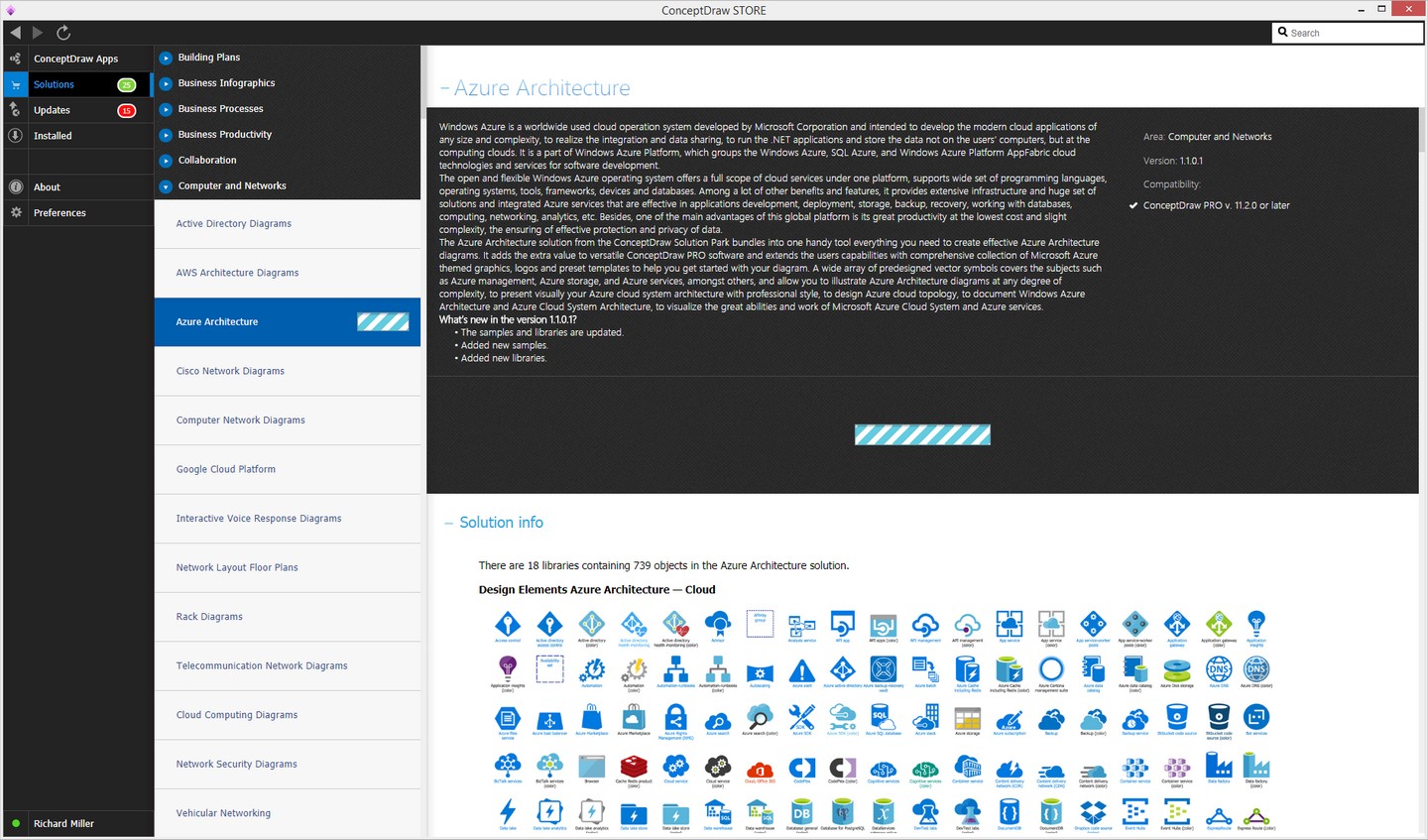Expand the Business Productivity category
Viewport: 1428px width, 840px height.
click(166, 135)
